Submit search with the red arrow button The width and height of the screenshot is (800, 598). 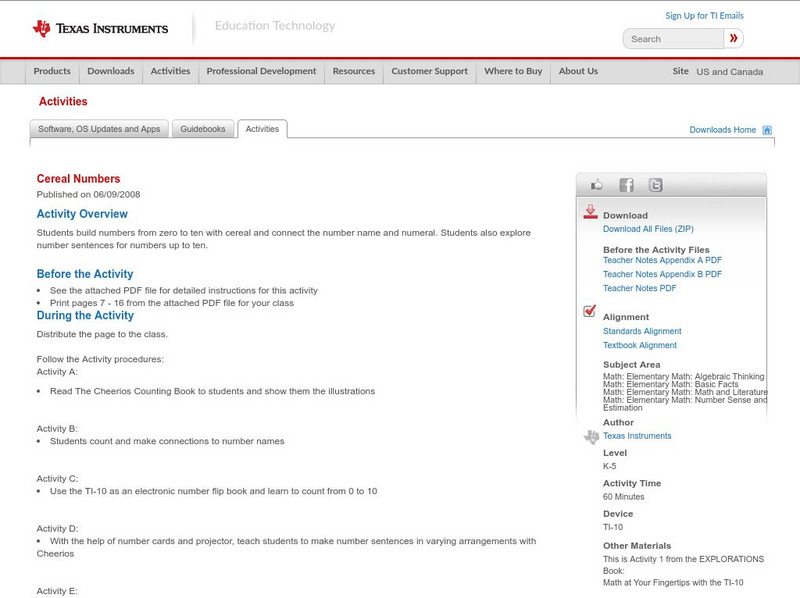(734, 38)
